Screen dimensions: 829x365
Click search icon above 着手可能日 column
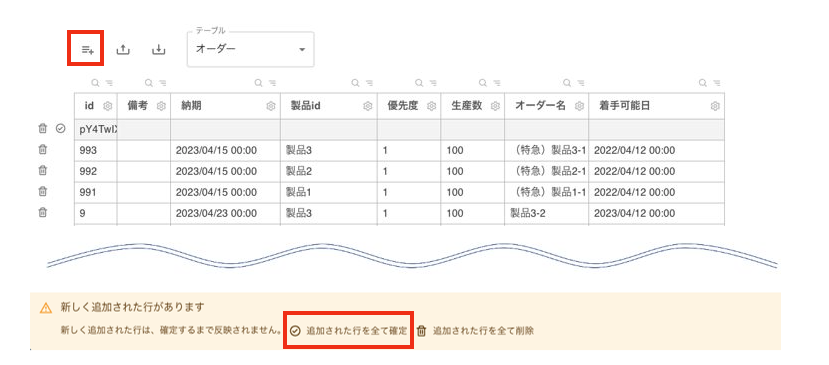point(703,83)
